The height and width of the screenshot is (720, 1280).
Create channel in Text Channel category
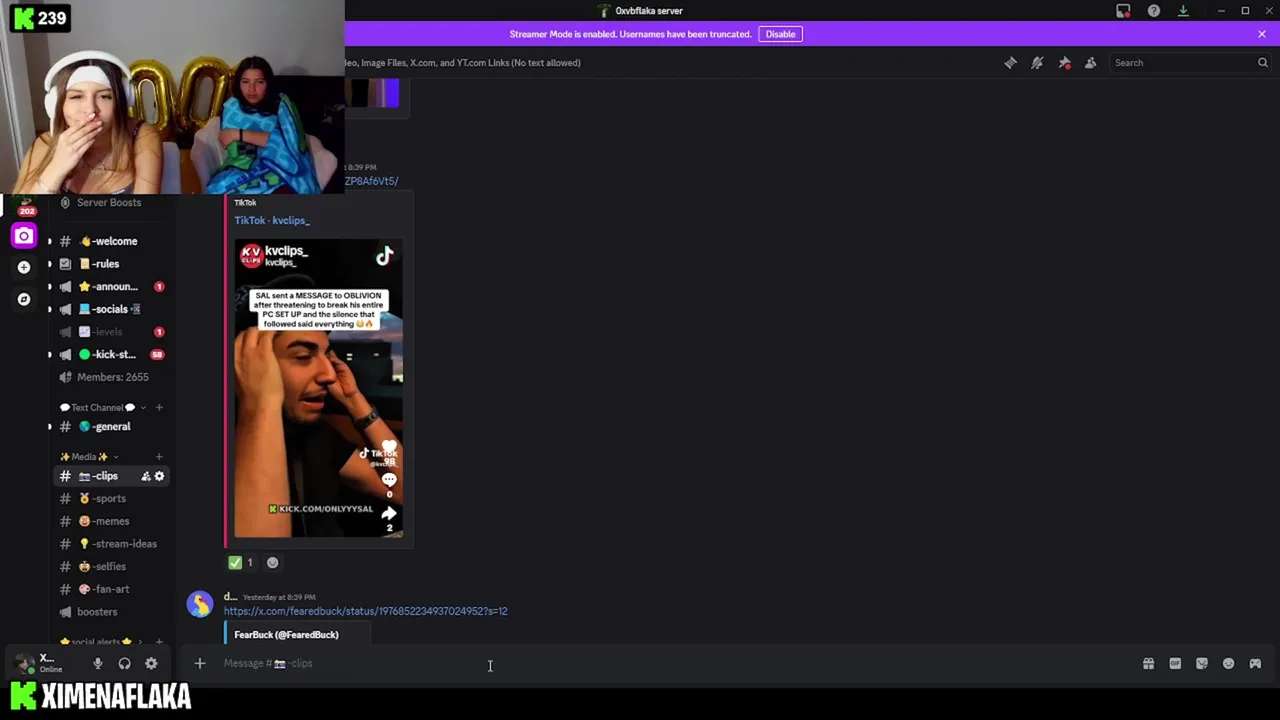(159, 407)
